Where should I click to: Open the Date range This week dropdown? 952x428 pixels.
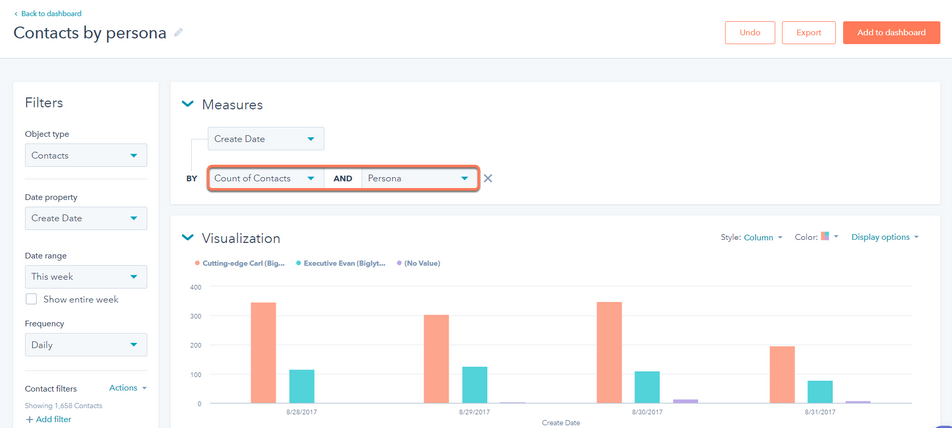86,276
